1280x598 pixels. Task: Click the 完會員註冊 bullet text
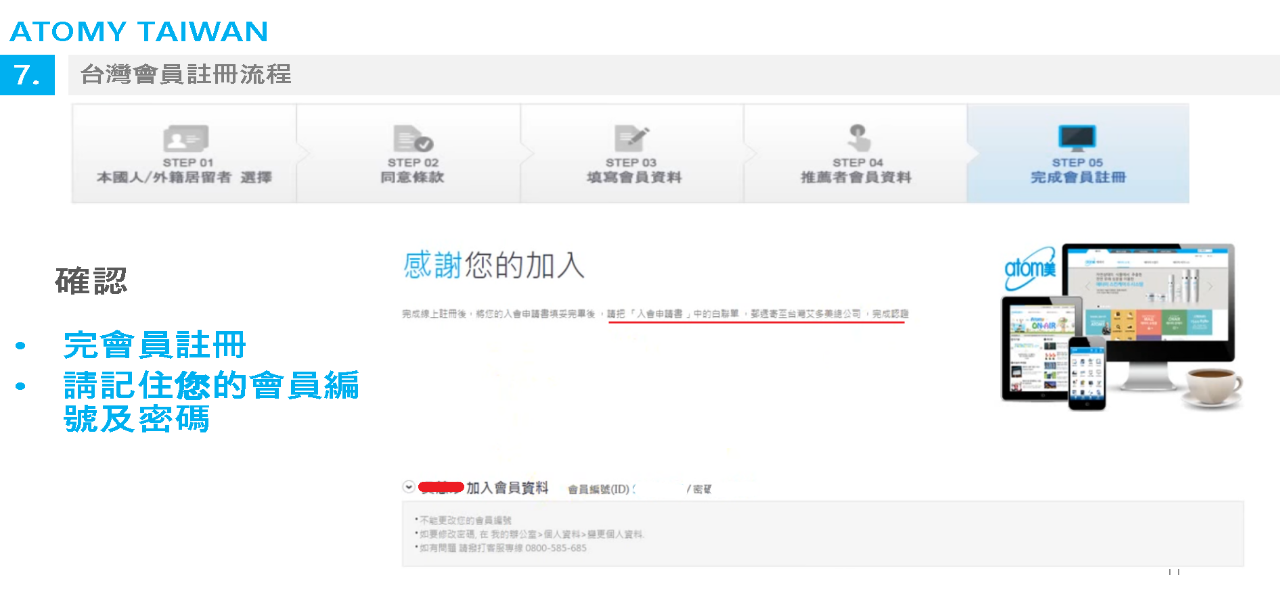point(154,345)
